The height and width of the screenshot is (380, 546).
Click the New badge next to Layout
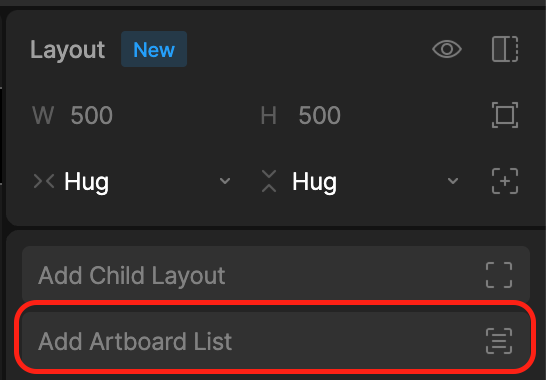pyautogui.click(x=154, y=49)
